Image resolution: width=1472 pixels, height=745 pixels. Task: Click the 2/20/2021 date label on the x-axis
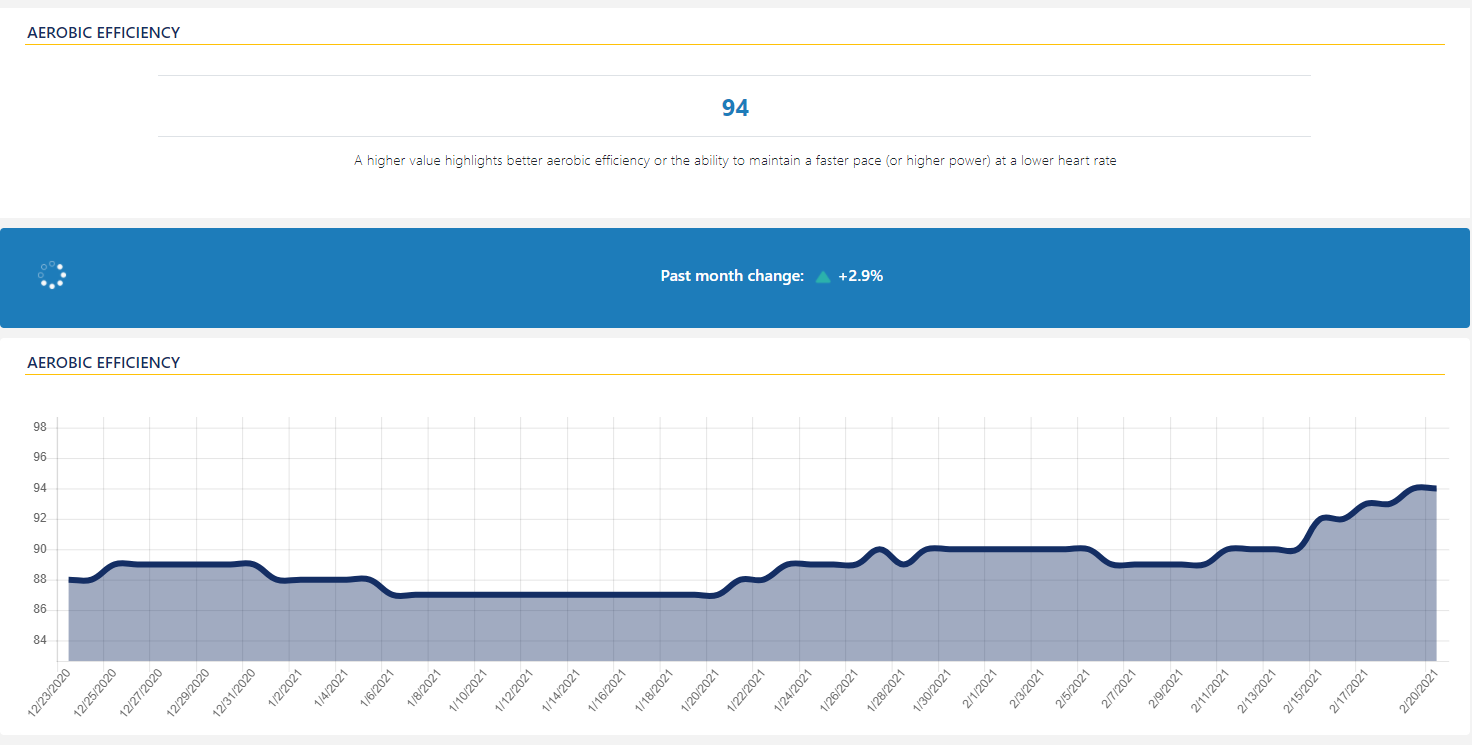(1420, 690)
